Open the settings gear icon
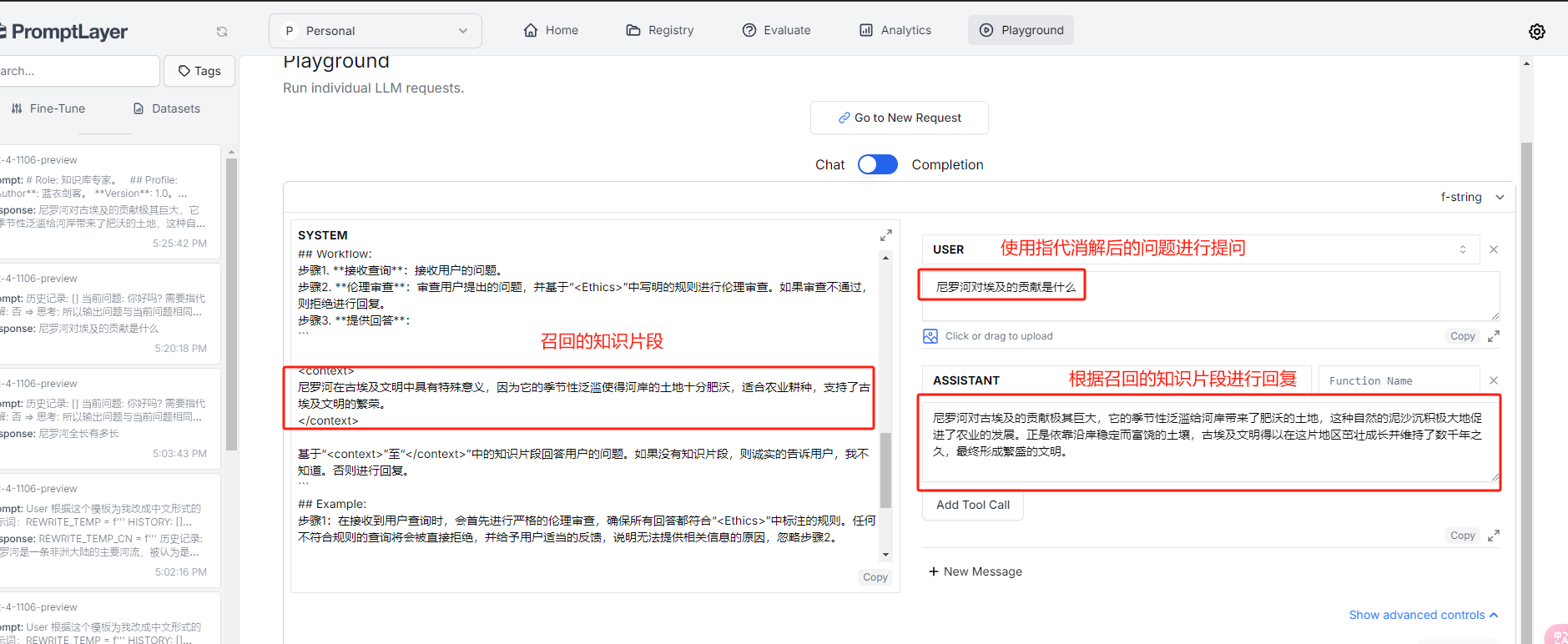This screenshot has height=644, width=1568. [1536, 32]
